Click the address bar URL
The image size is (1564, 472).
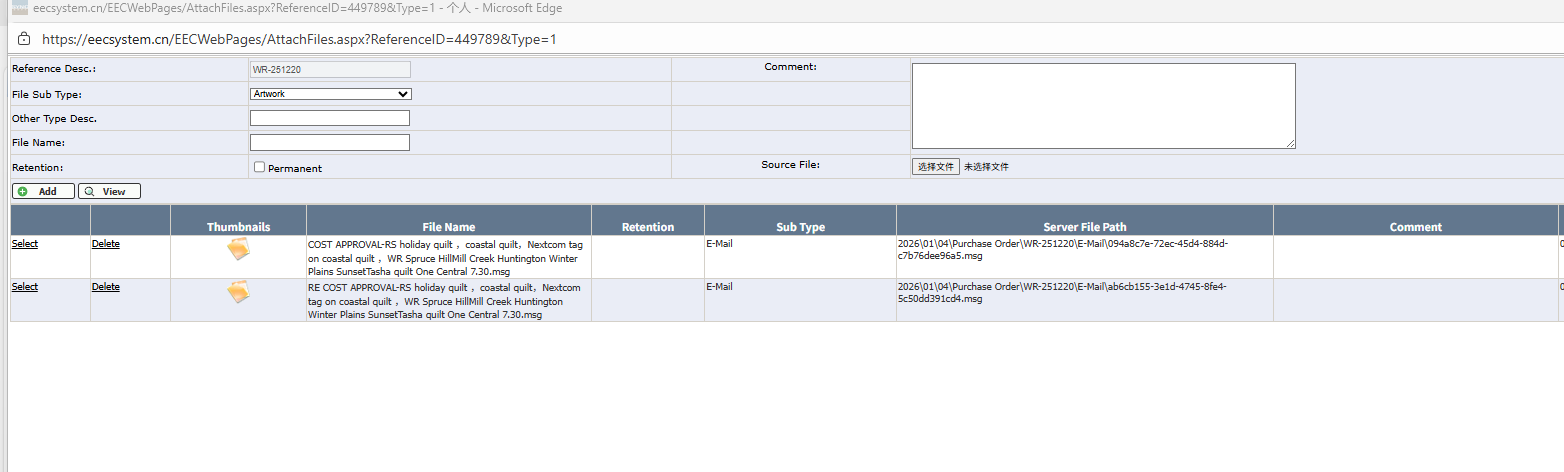pos(299,40)
